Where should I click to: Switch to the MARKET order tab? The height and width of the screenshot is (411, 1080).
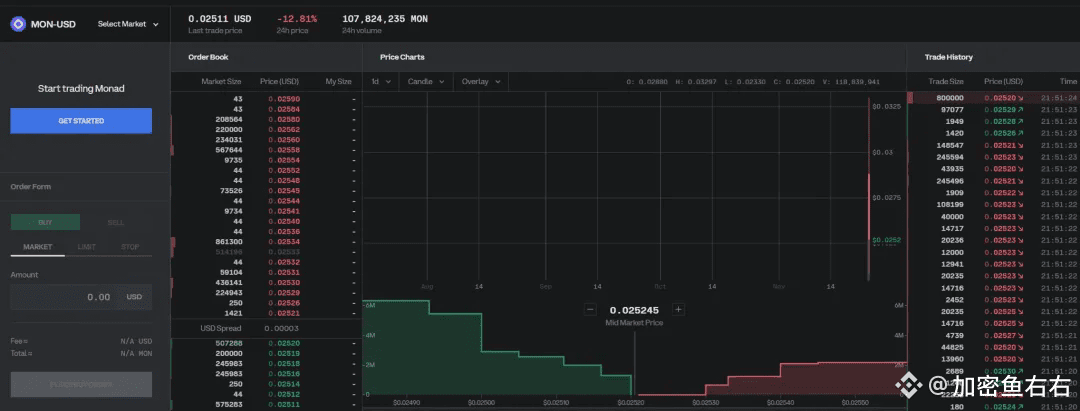point(38,246)
